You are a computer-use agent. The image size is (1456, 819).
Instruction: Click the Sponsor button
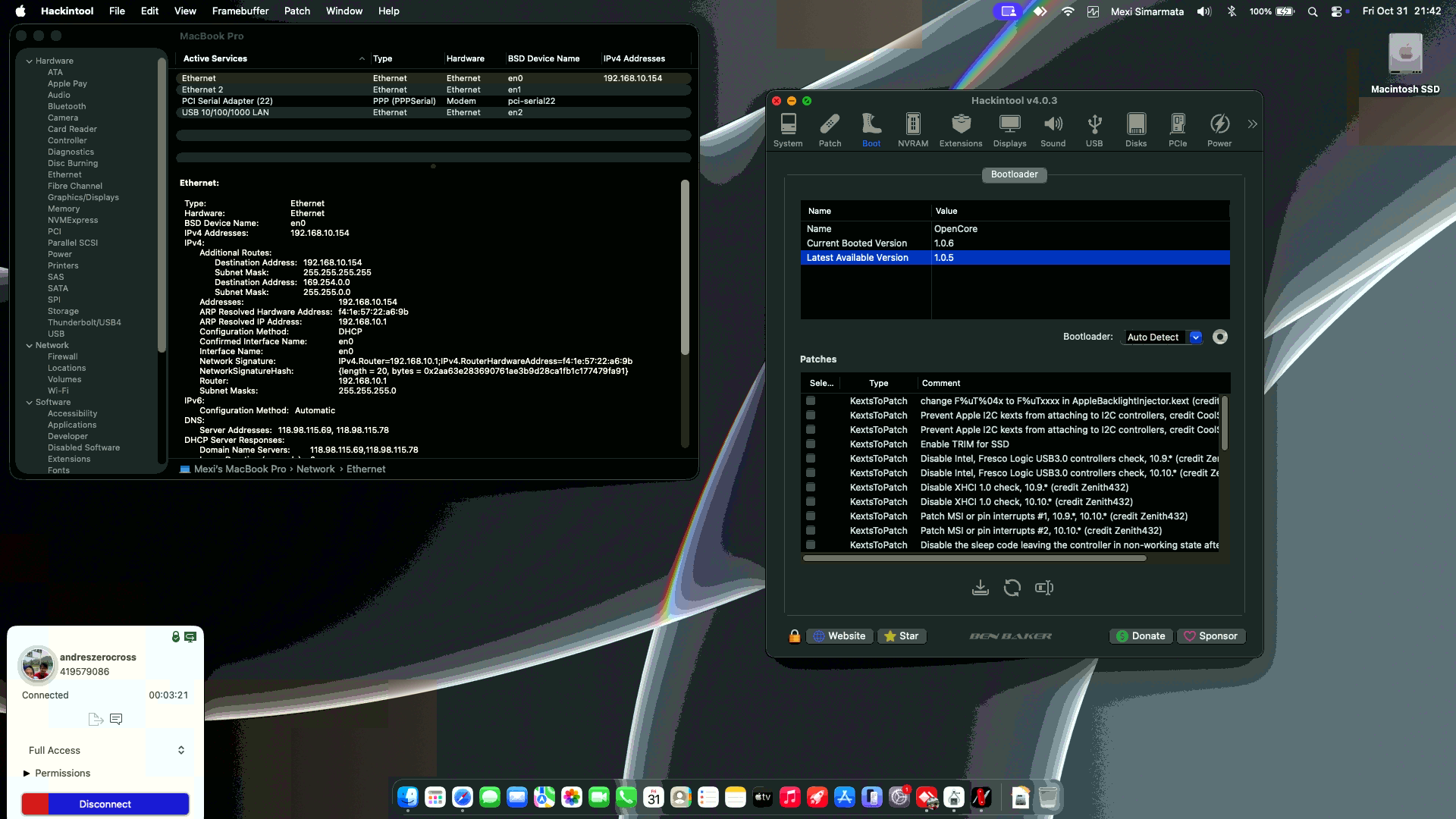(1211, 636)
